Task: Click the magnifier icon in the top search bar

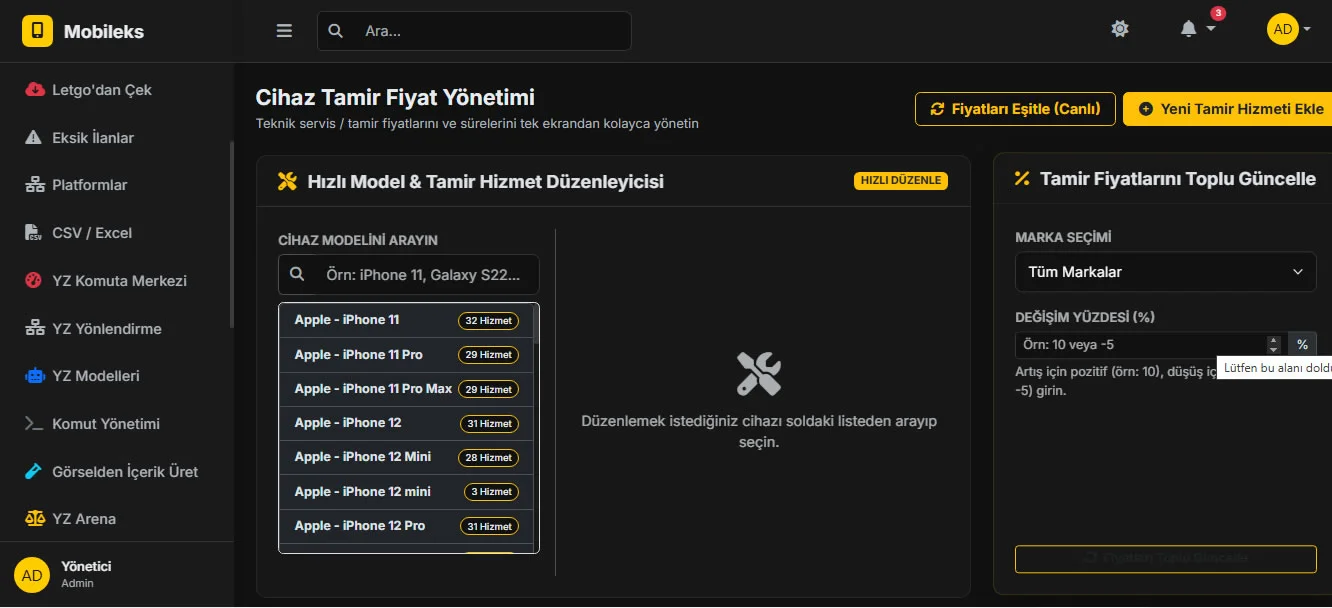Action: coord(336,31)
